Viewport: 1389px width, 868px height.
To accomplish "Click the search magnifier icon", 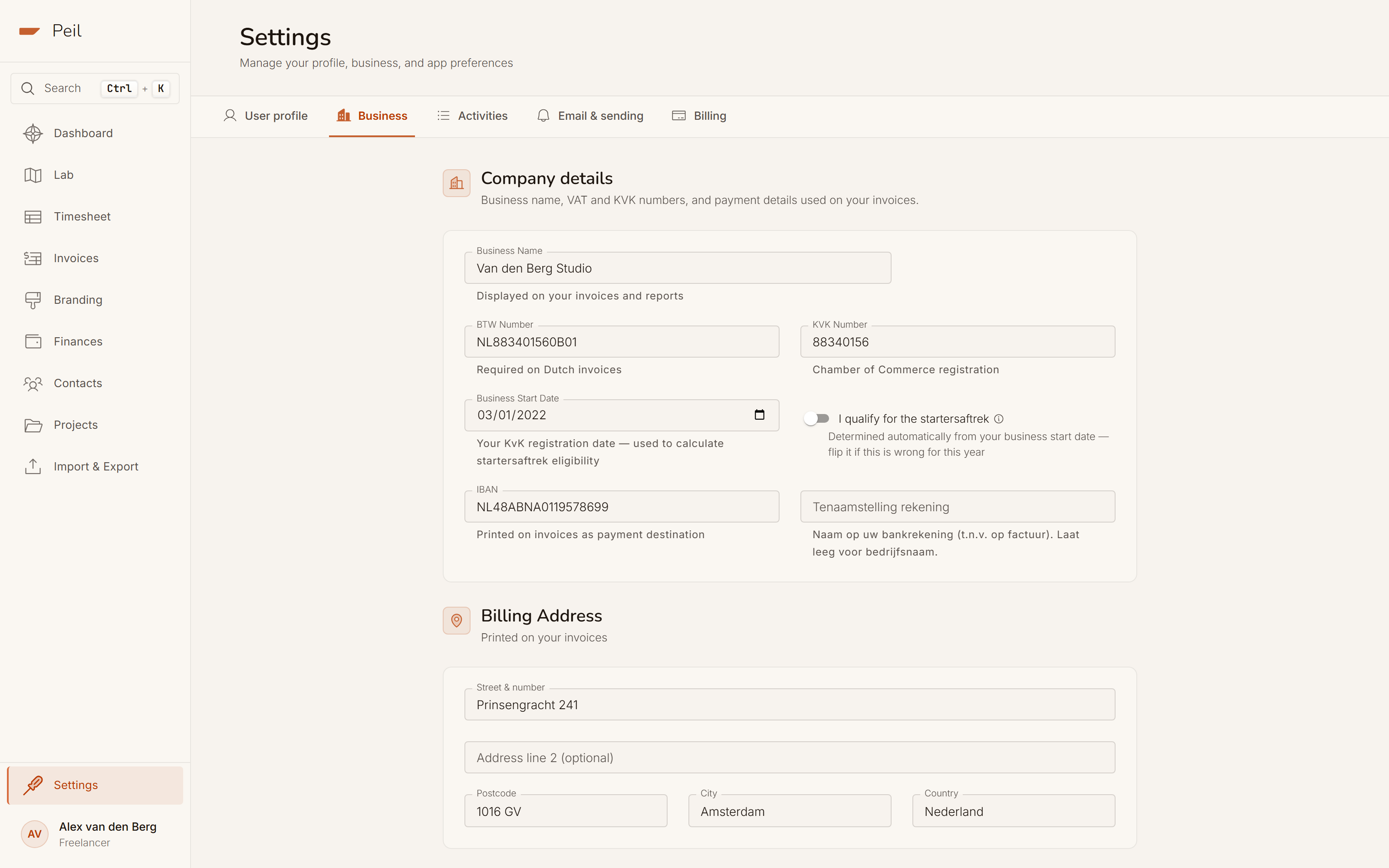I will coord(27,89).
